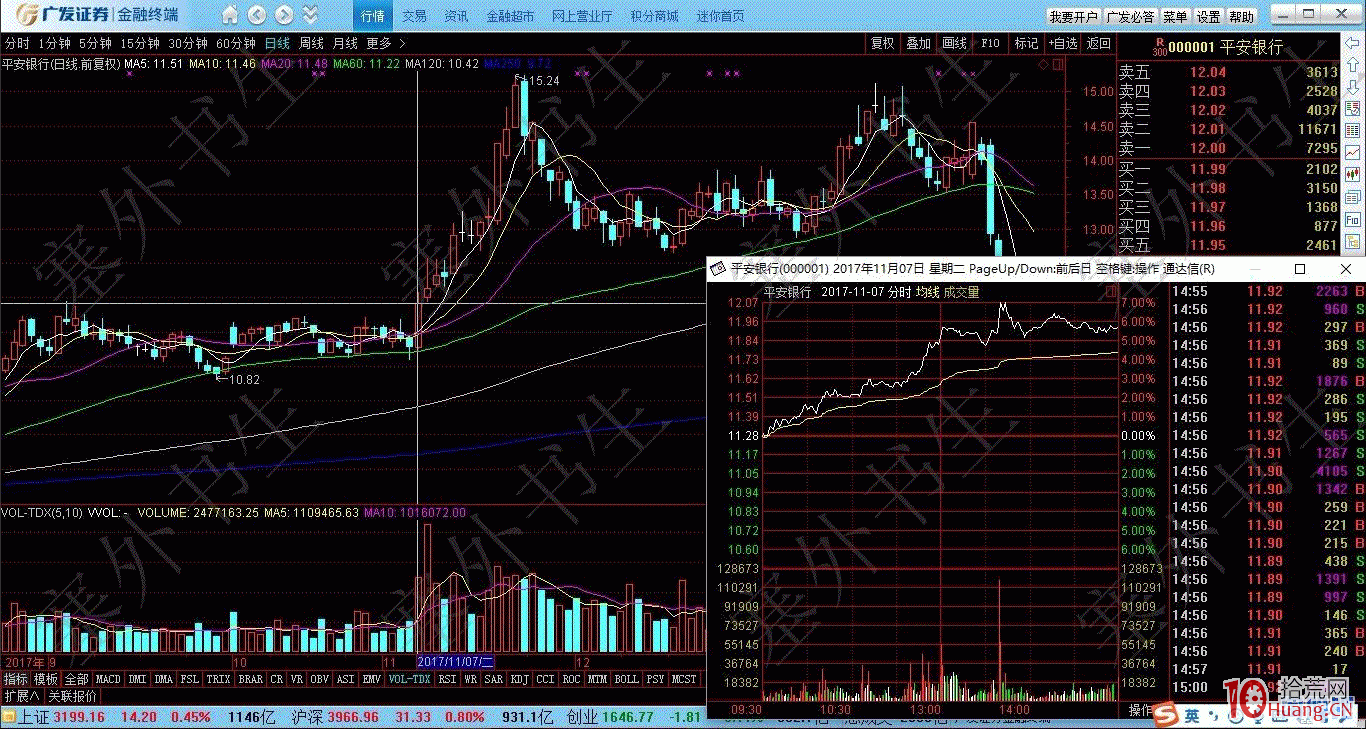The width and height of the screenshot is (1366, 729).
Task: Click the small square icon above price axis
Action: (1058, 64)
